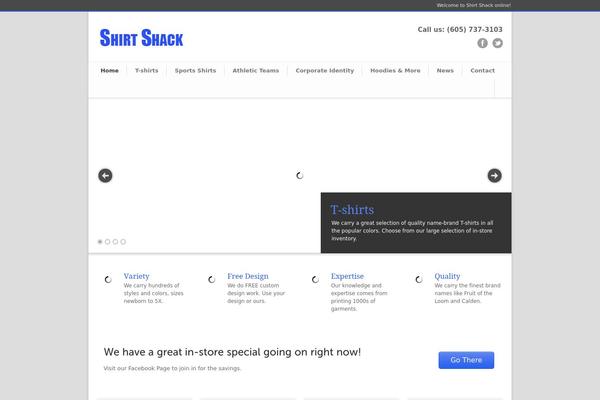Click 'Welcome to Shirt Shack online!' text
The width and height of the screenshot is (600, 400).
pos(474,5)
